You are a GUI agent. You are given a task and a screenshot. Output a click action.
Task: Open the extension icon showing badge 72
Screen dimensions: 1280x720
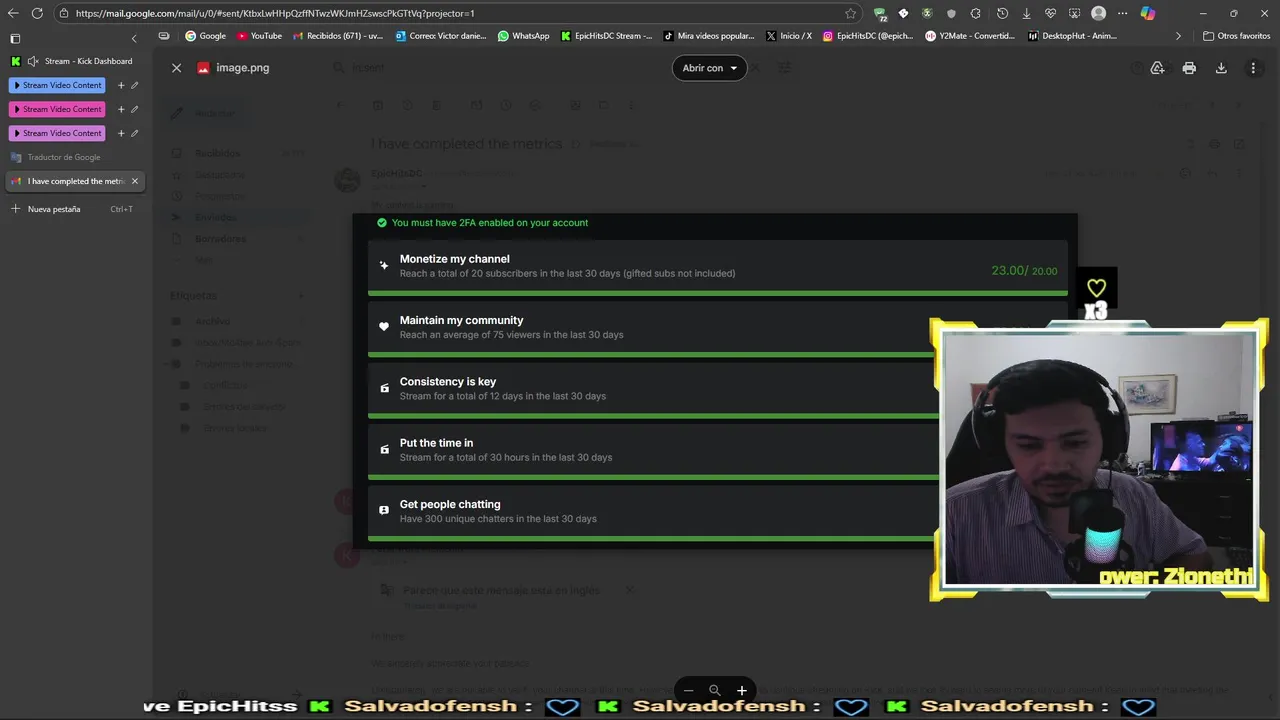click(879, 13)
